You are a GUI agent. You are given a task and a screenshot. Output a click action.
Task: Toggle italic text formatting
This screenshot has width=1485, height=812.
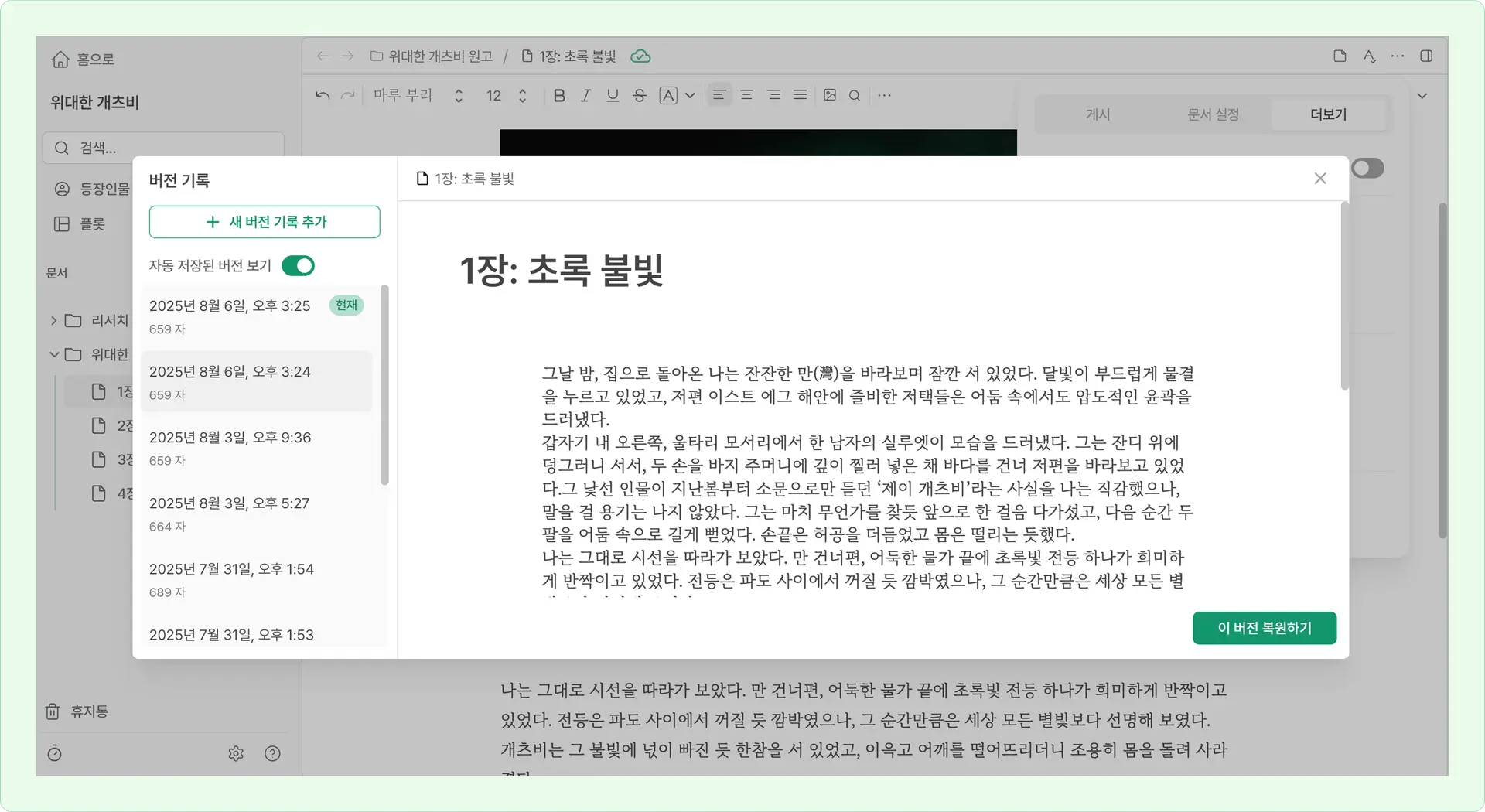(x=585, y=95)
